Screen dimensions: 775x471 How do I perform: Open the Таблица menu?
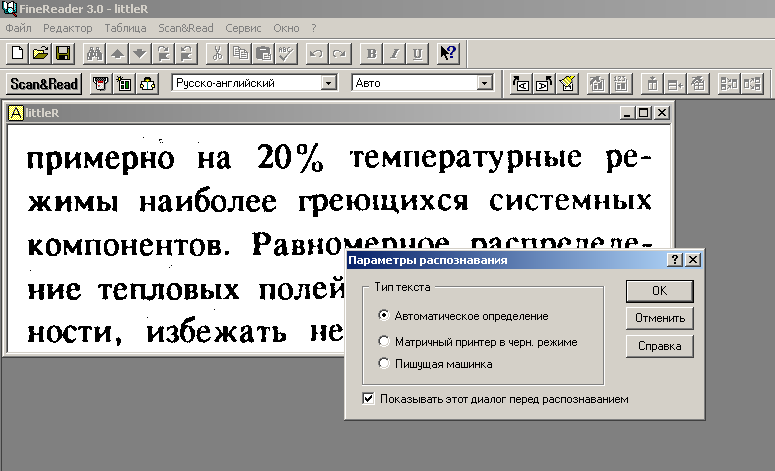click(125, 28)
